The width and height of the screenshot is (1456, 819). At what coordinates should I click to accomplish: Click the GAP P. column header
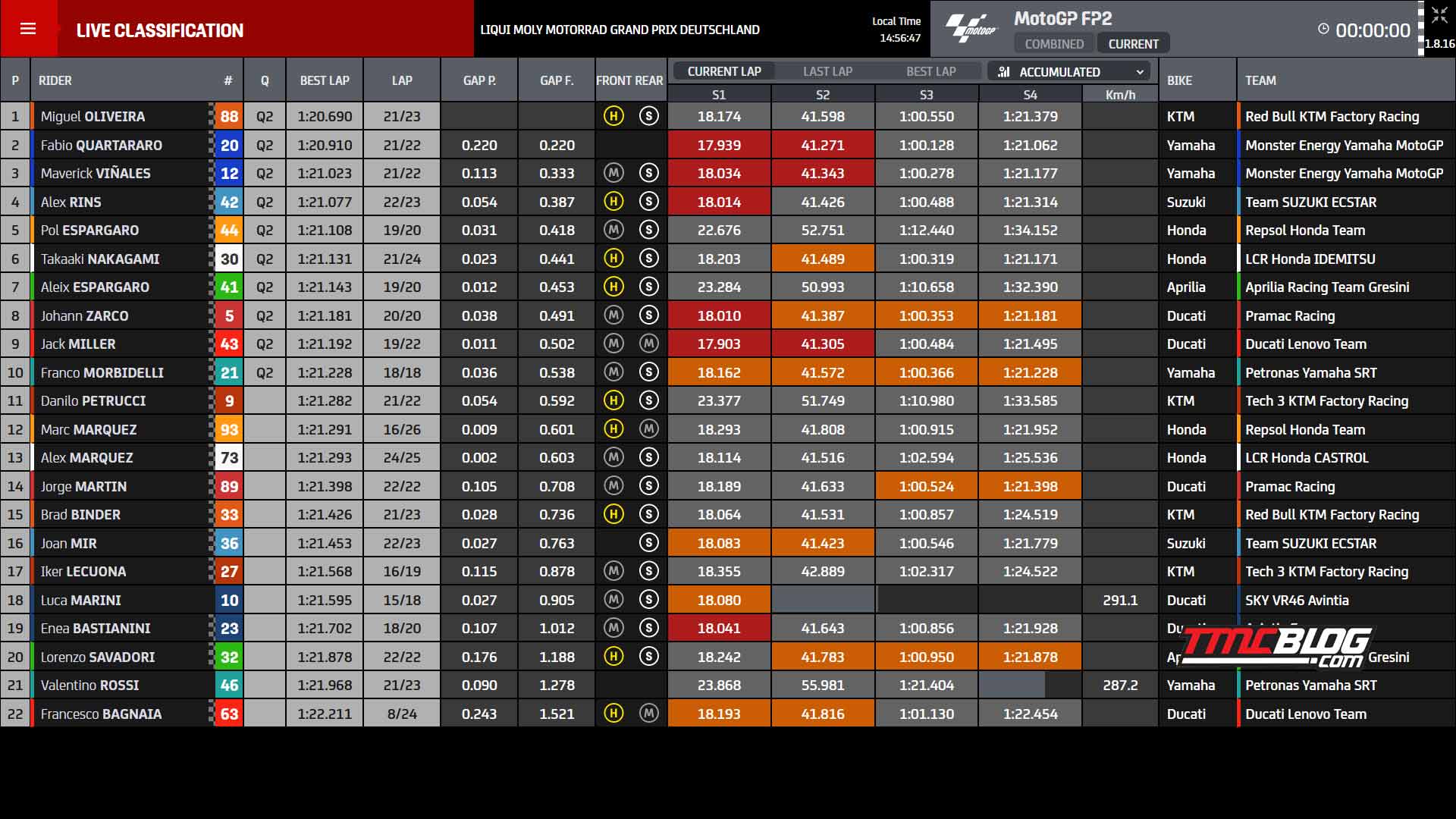479,80
